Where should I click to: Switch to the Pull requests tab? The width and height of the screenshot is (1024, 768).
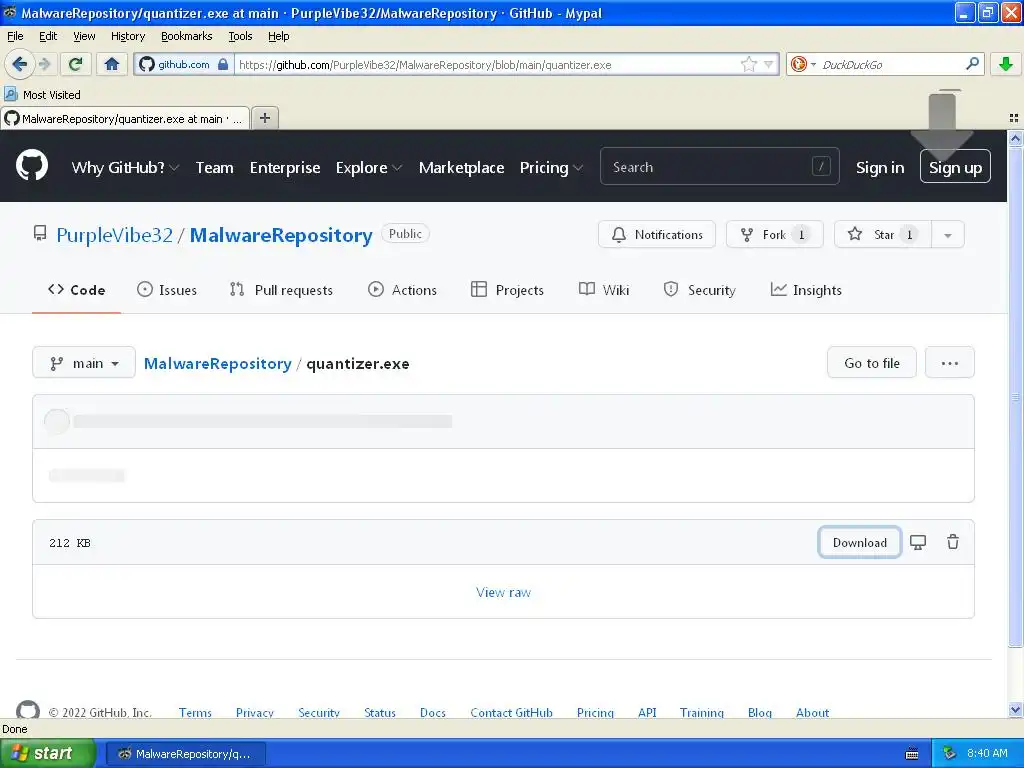tap(281, 290)
